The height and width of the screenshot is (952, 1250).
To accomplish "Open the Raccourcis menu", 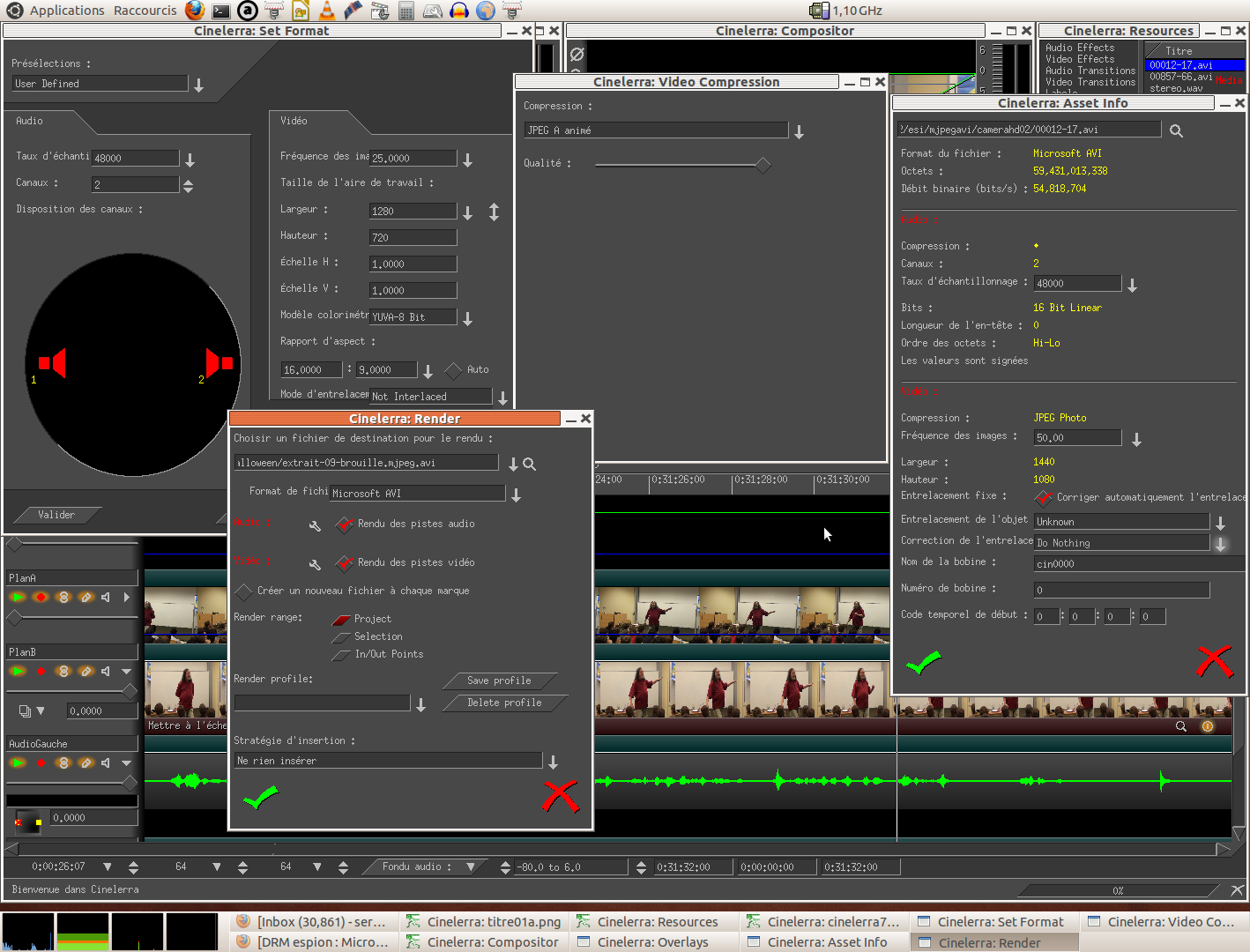I will tap(145, 11).
